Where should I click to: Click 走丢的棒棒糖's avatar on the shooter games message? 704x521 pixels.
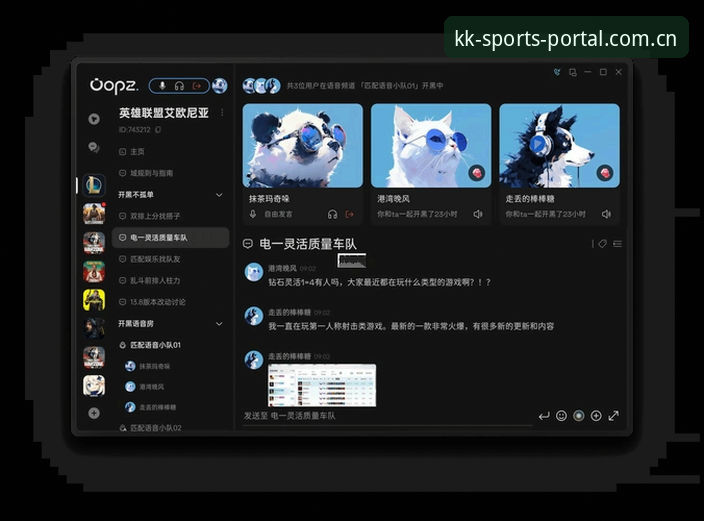tap(254, 316)
